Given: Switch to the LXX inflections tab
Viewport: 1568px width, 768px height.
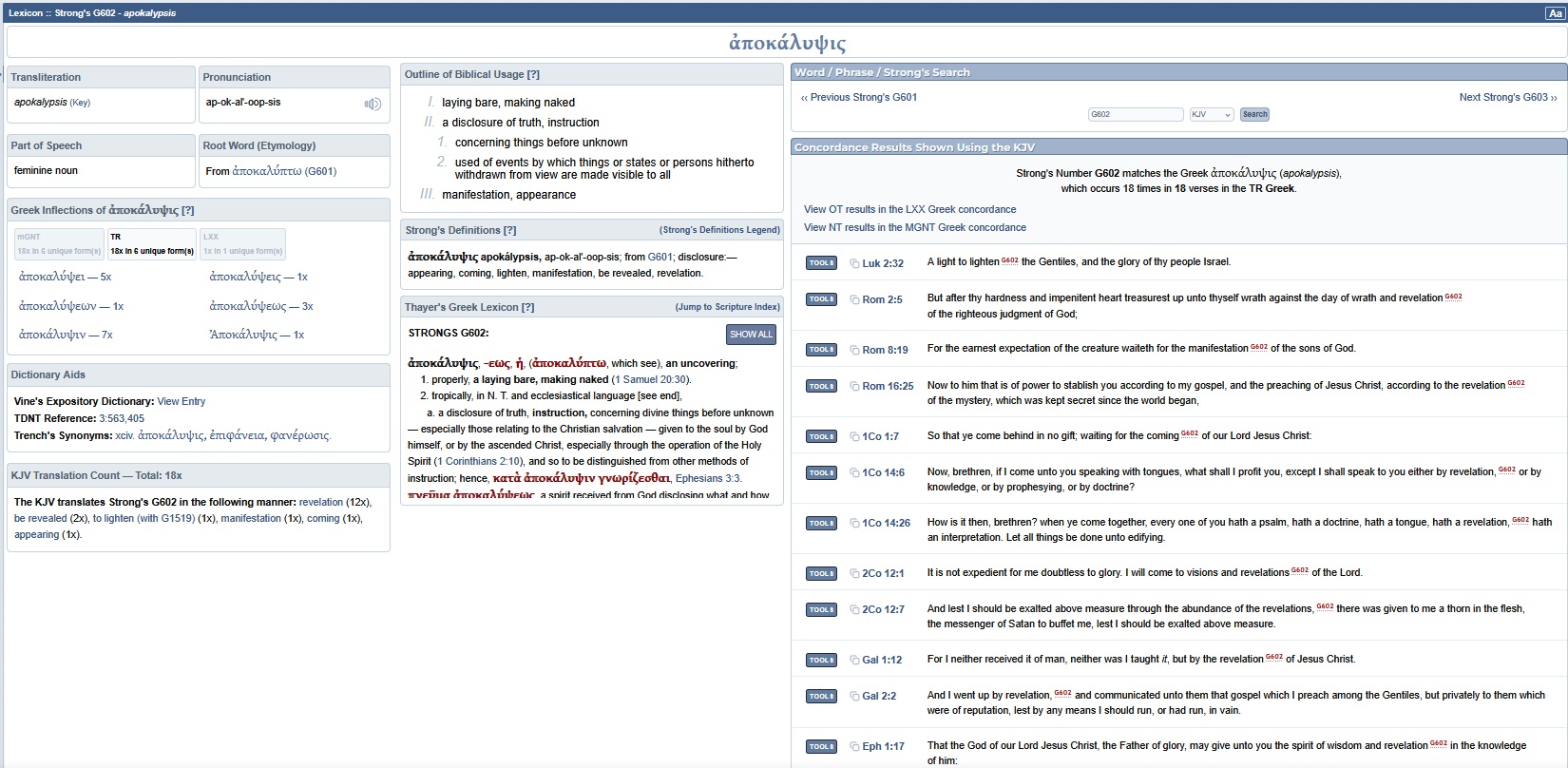Looking at the screenshot, I should 242,244.
